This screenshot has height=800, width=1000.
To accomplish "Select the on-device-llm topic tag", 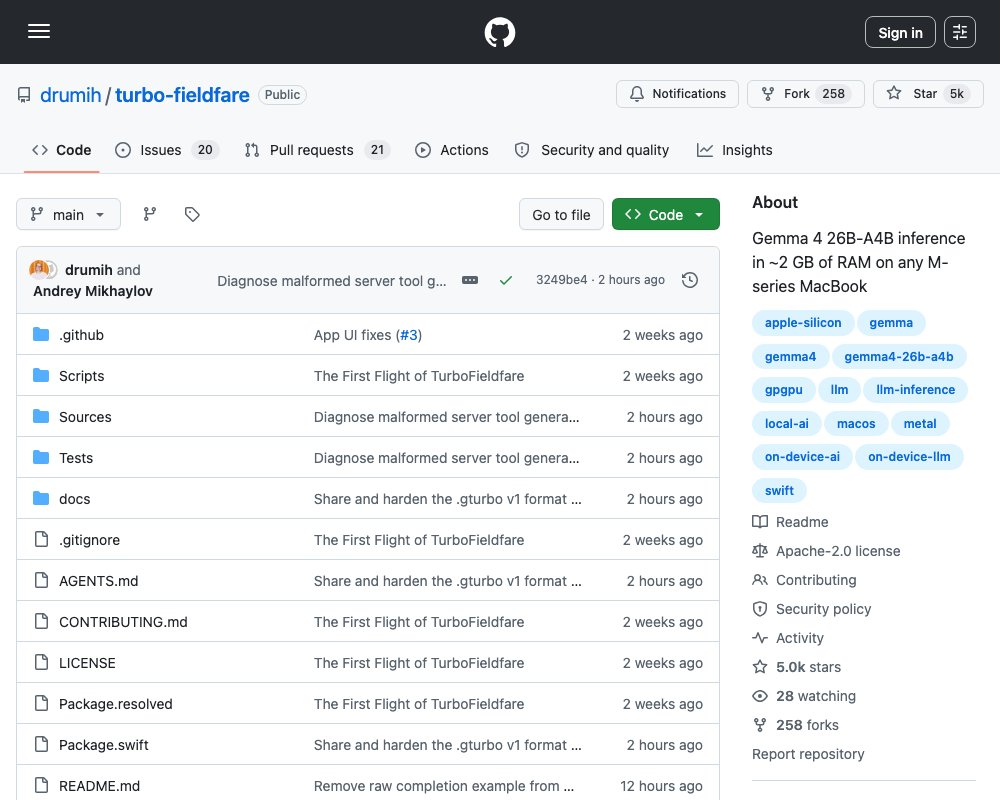I will (909, 457).
